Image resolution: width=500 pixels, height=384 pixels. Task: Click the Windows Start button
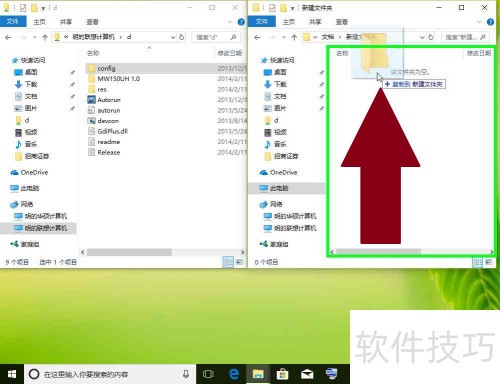pos(12,374)
